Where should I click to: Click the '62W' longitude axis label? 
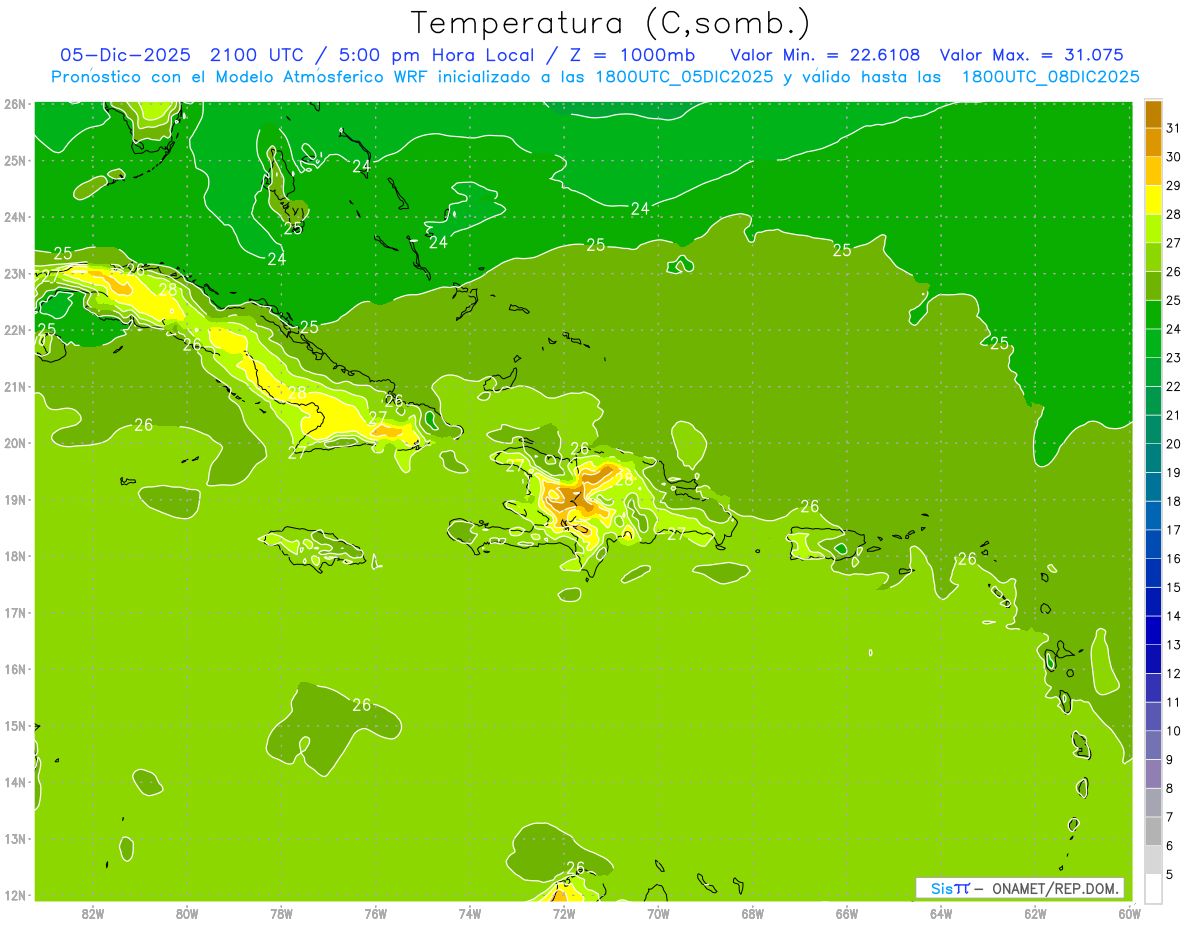1035,913
